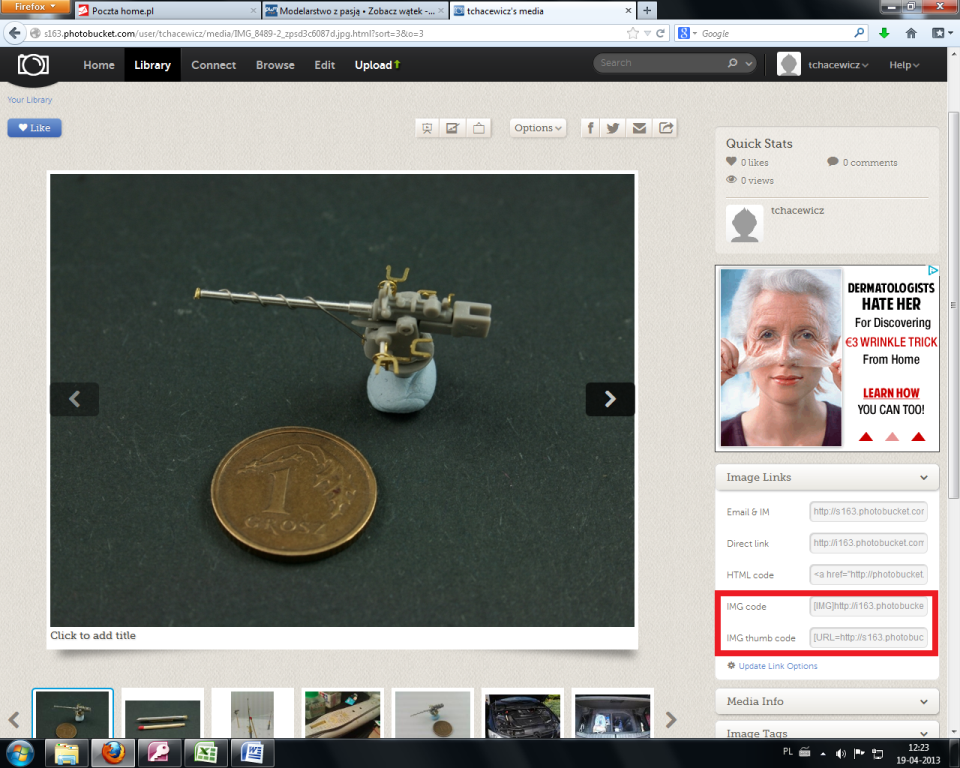
Task: Click Update Link Options link
Action: coord(778,666)
